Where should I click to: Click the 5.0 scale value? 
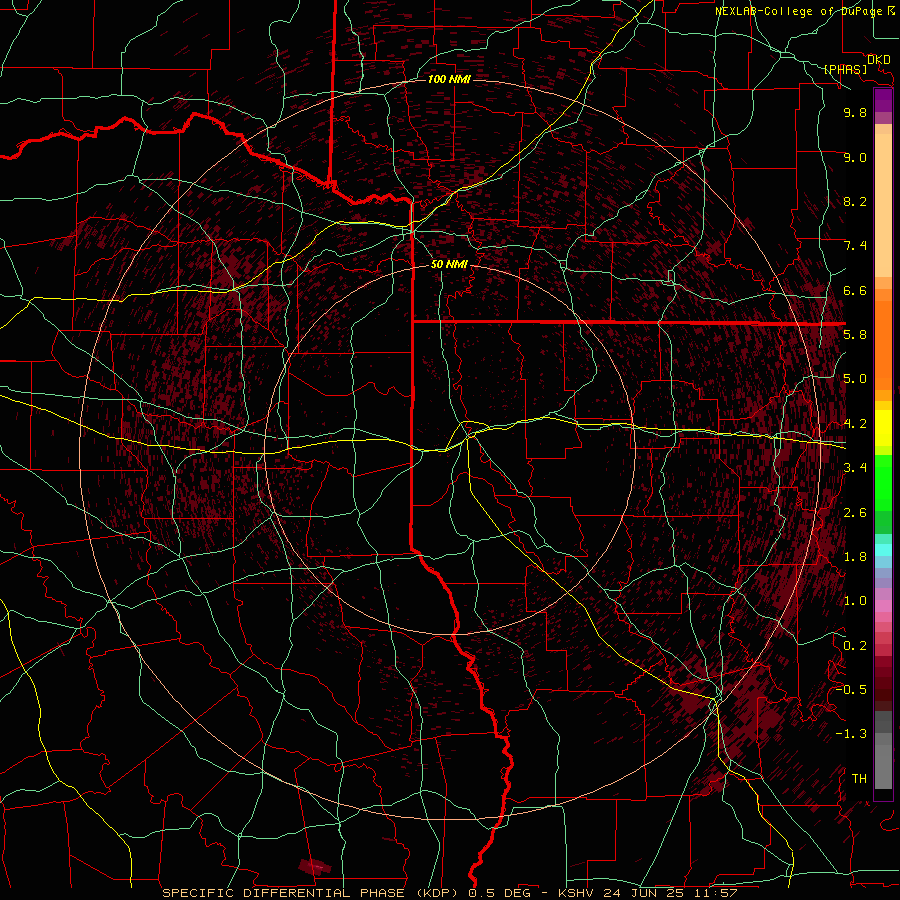(x=855, y=379)
